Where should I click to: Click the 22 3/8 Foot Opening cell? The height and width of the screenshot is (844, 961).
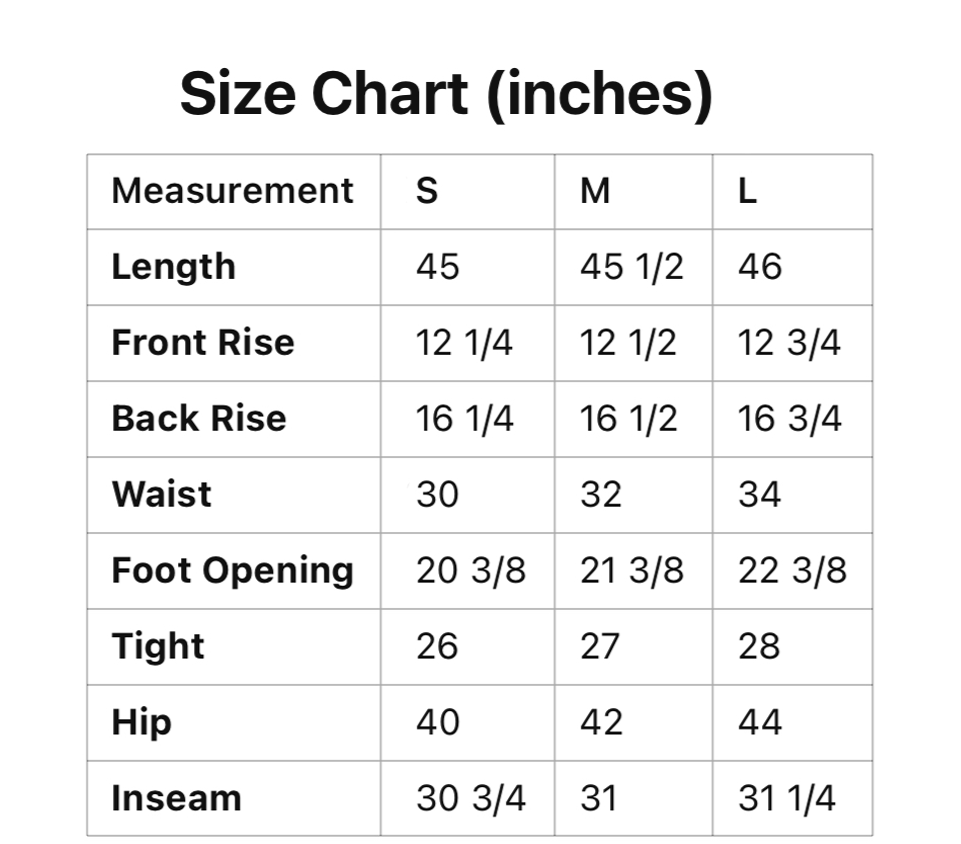792,571
